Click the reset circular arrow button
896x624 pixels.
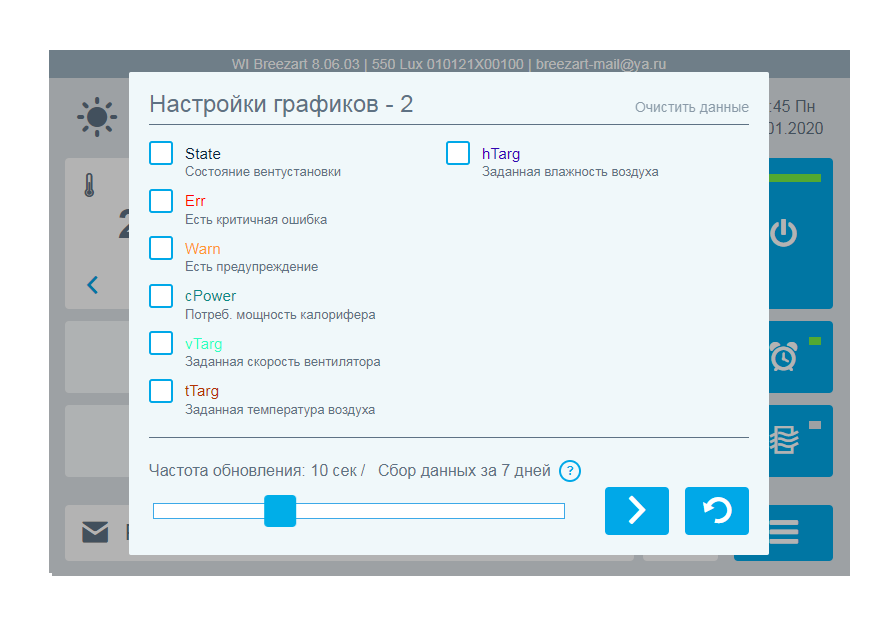point(716,511)
